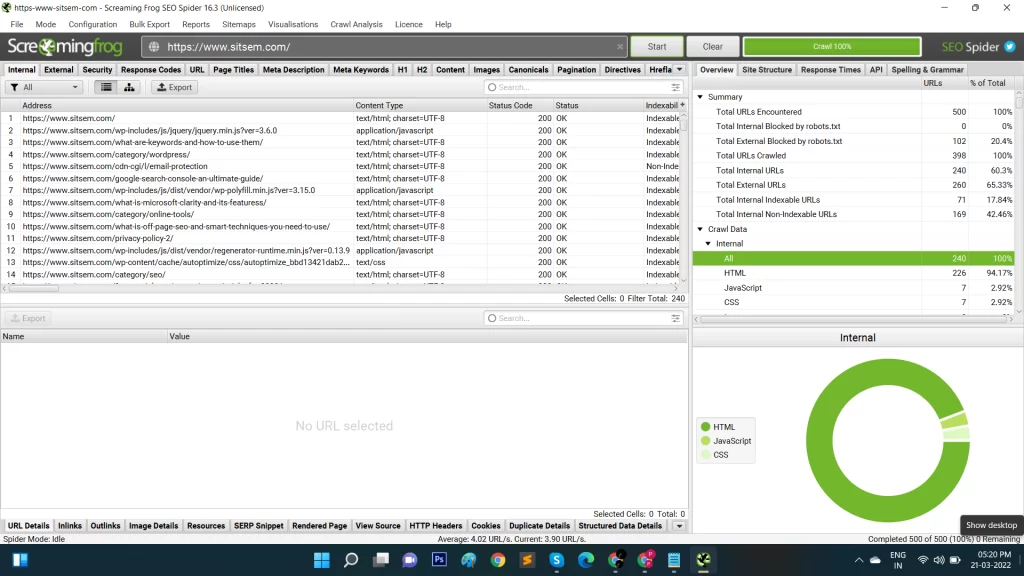Start the crawl
1024x576 pixels.
pyautogui.click(x=657, y=47)
